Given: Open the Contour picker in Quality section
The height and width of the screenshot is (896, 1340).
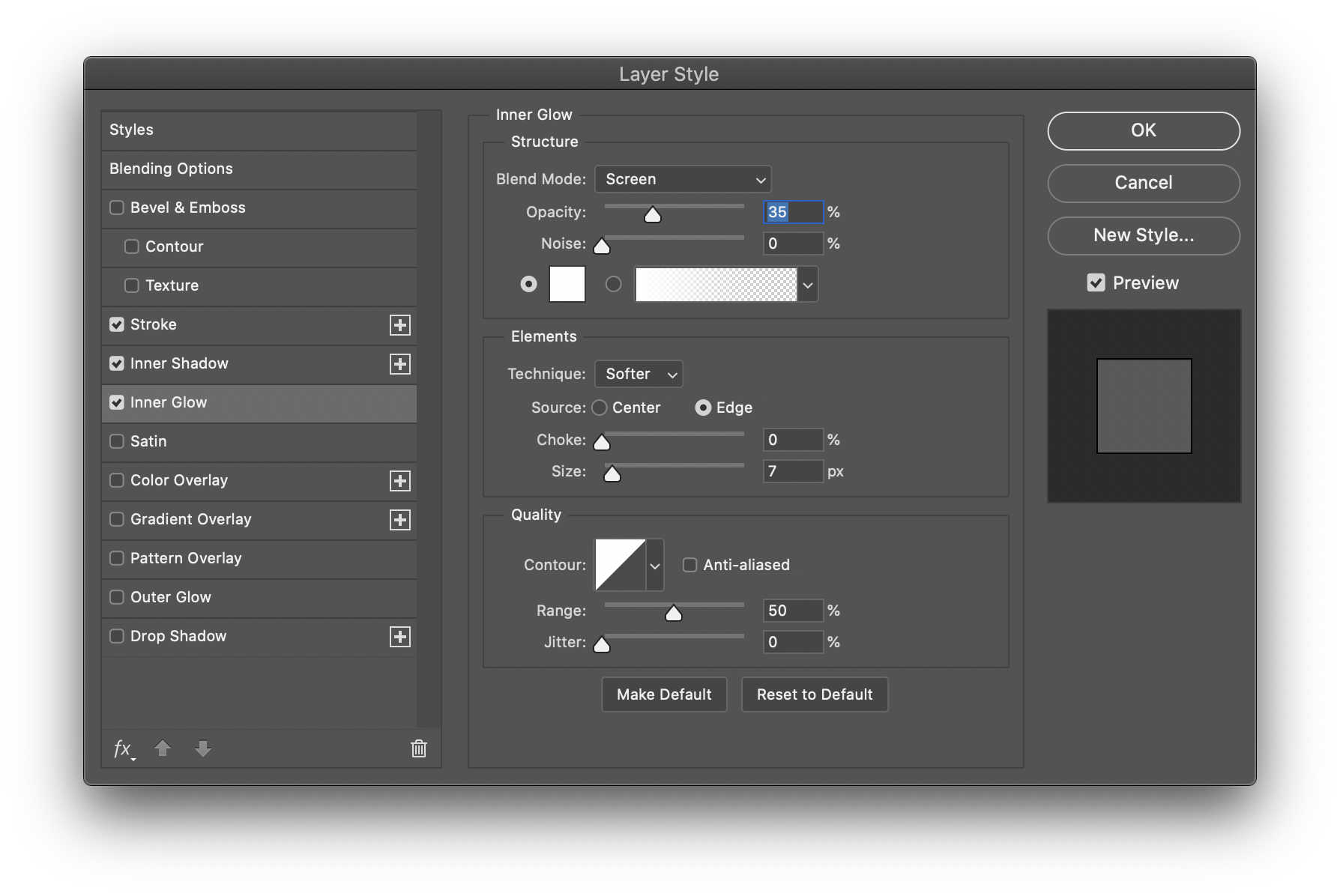Looking at the screenshot, I should coord(628,564).
